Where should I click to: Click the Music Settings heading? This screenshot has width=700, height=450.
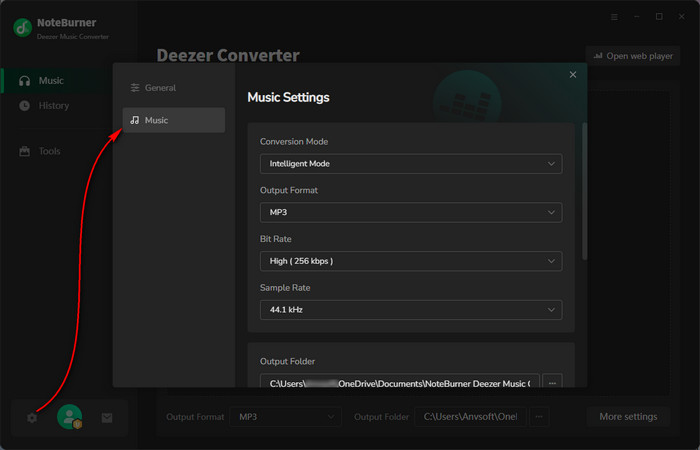[288, 97]
